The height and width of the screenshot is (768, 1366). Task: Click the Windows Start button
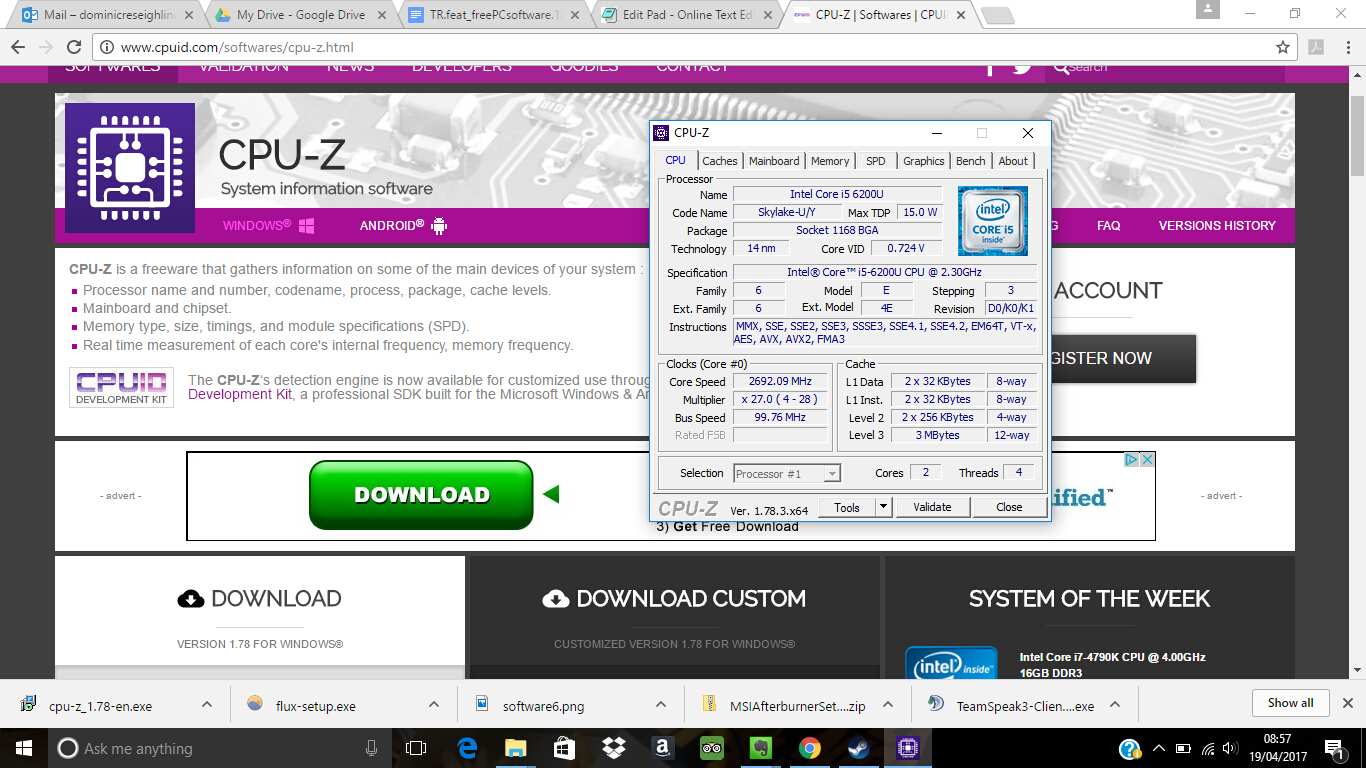coord(23,748)
